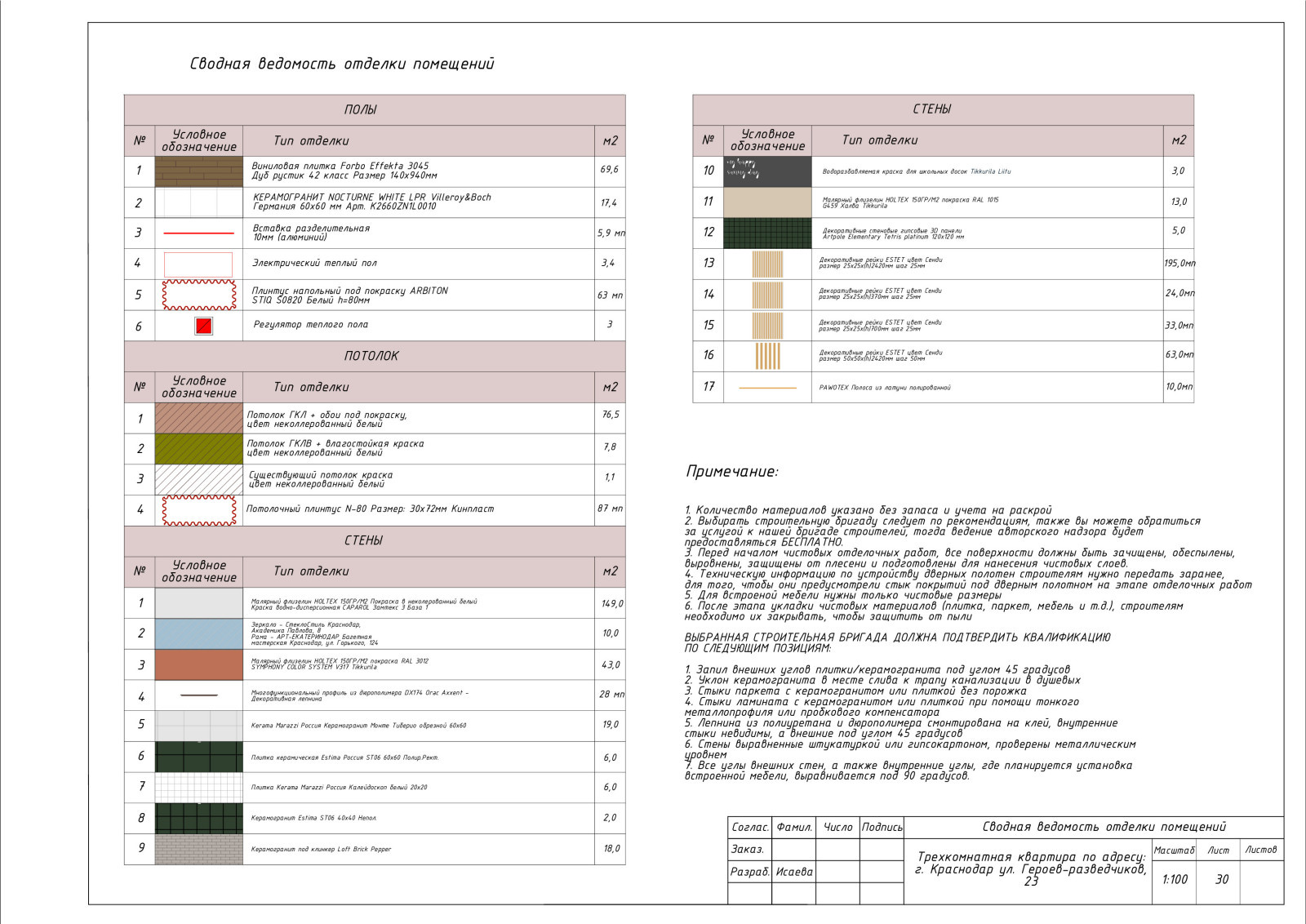Click the '69,6' area value

tap(609, 170)
